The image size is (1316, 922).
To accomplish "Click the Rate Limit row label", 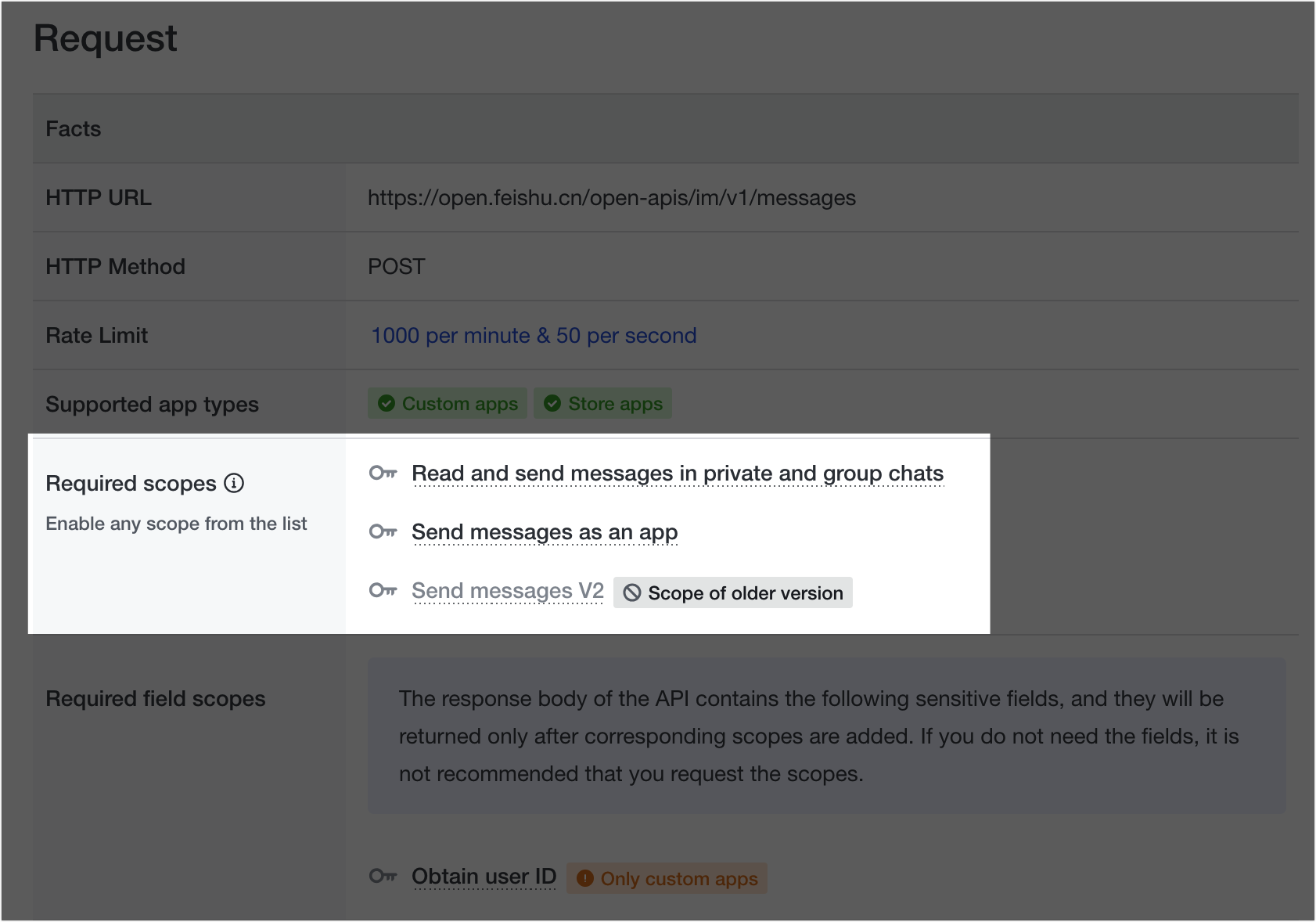I will tap(96, 336).
